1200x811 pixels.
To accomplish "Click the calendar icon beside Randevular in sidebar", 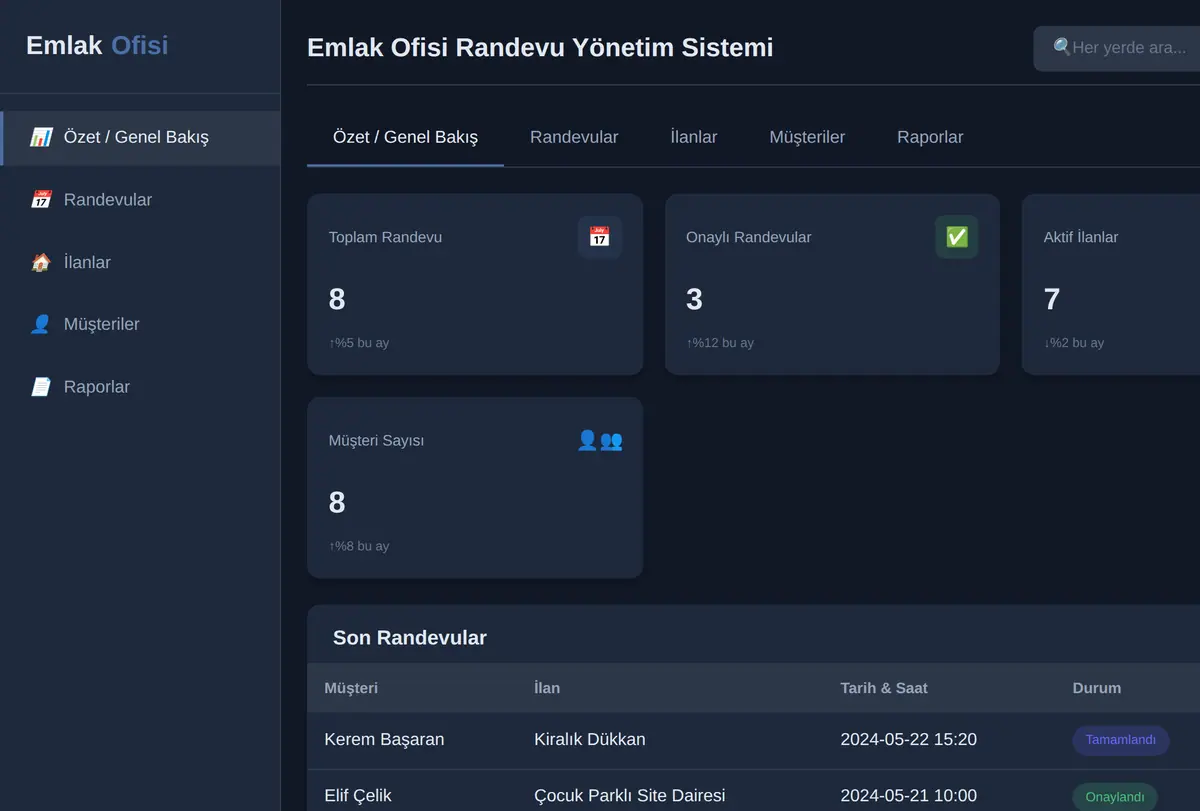I will point(41,200).
